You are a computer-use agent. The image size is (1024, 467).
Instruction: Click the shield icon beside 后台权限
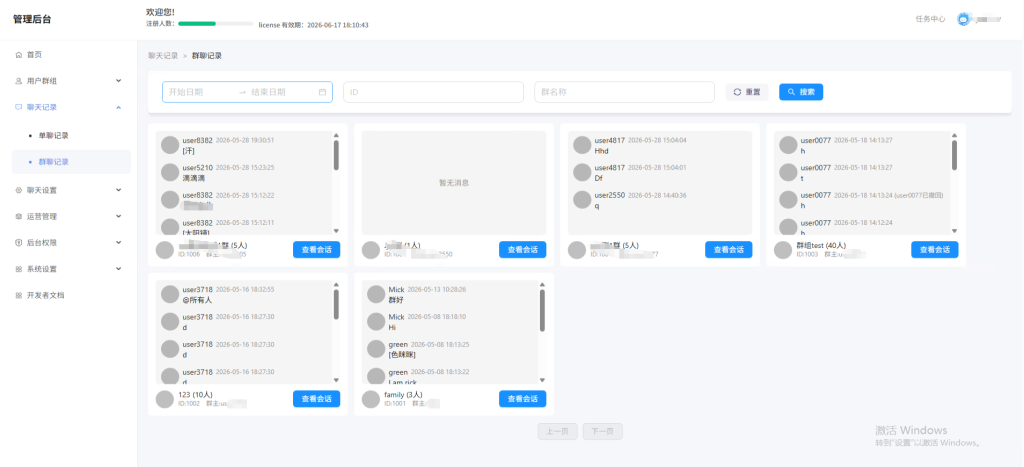click(x=18, y=242)
